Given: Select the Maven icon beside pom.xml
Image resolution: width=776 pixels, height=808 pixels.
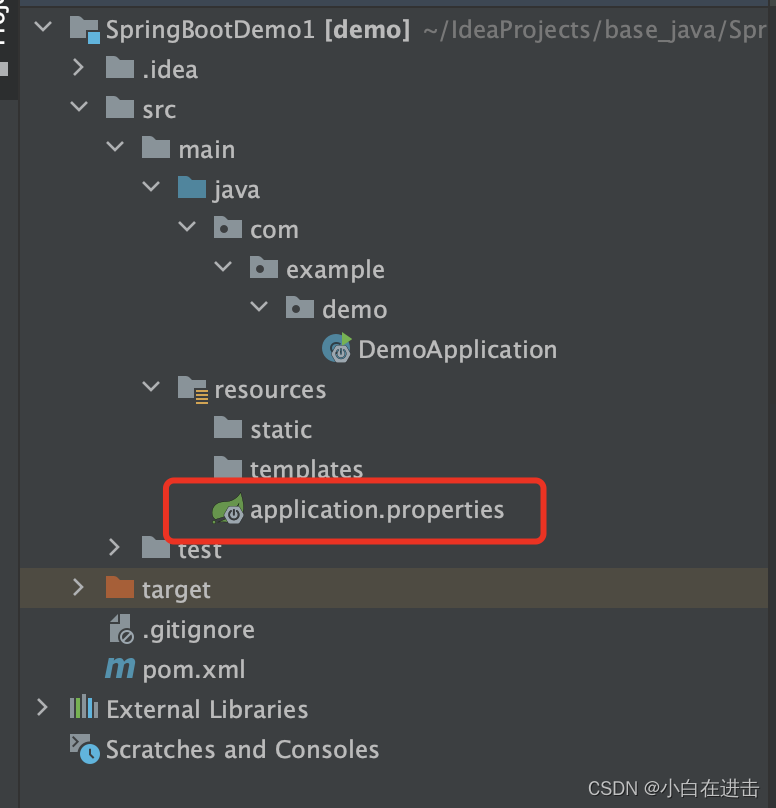Looking at the screenshot, I should [119, 669].
